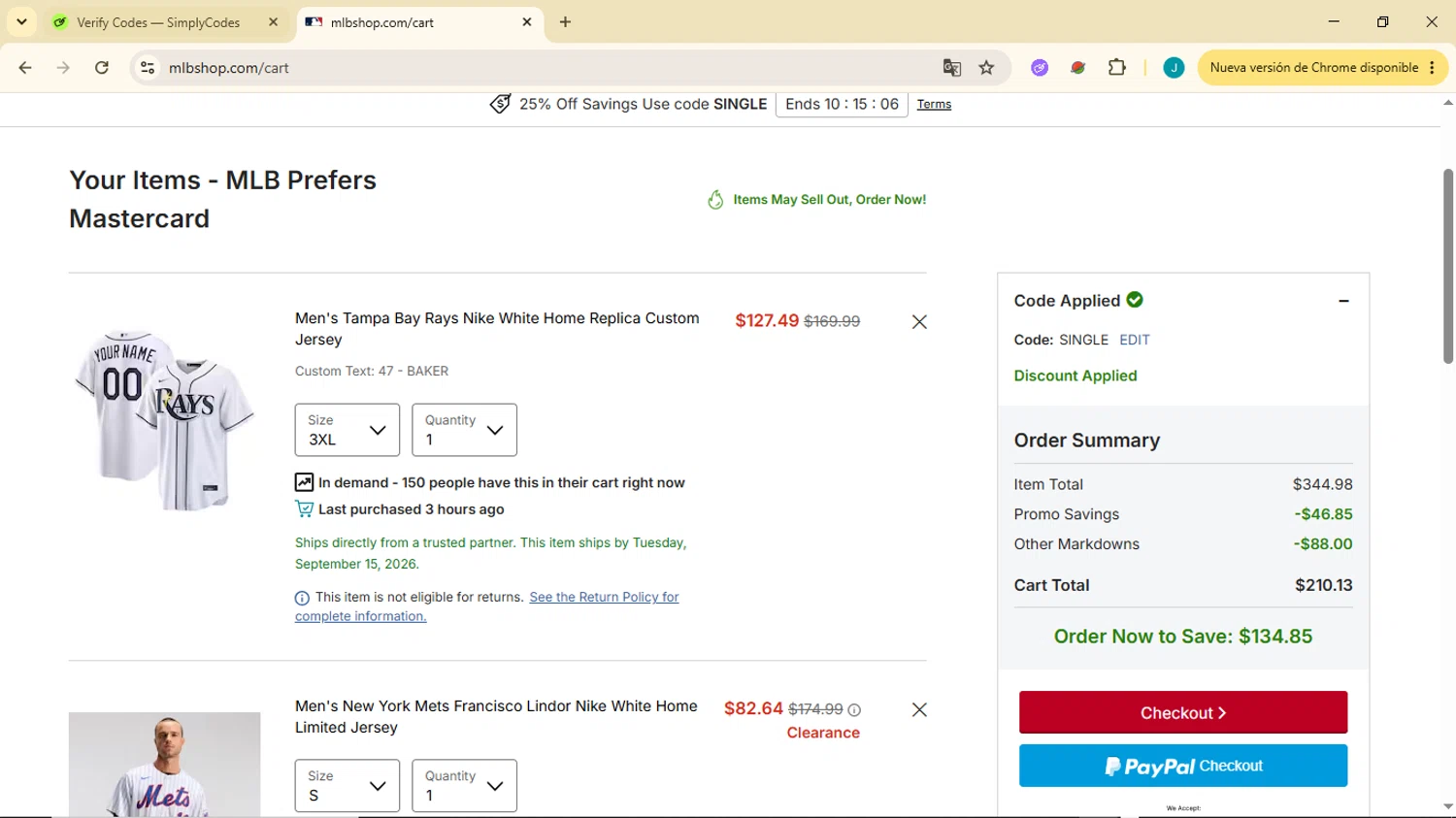Open Tampa Bay Rays jersey product title
This screenshot has width=1456, height=818.
497,329
